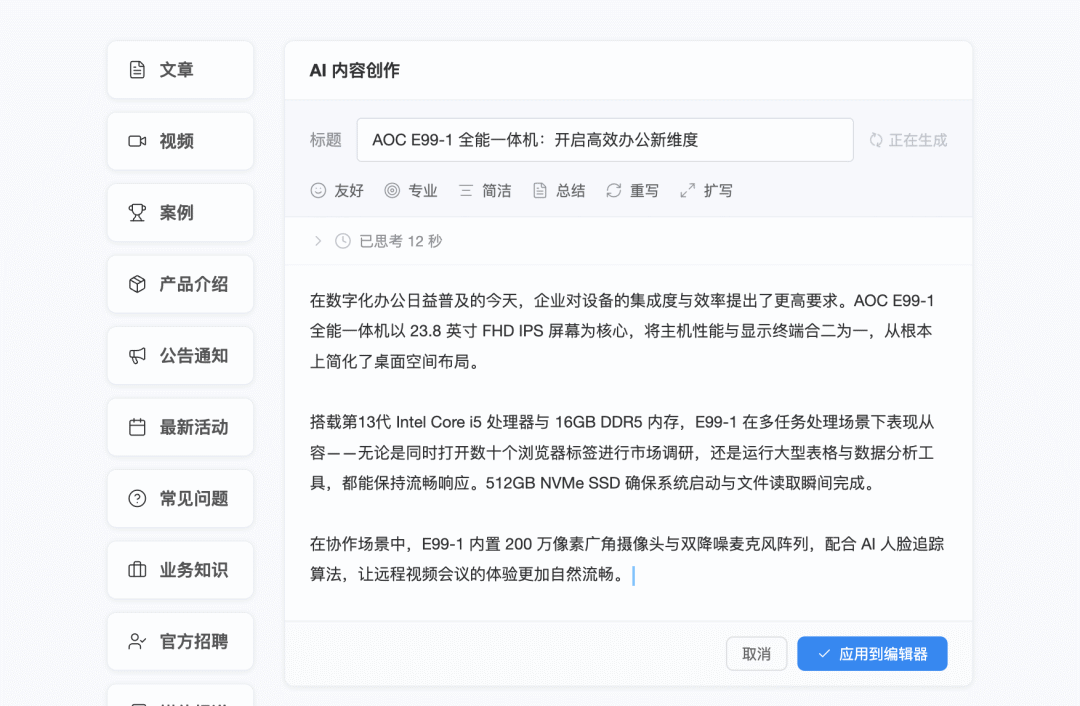
Task: Open the 文章 category
Action: (x=180, y=70)
